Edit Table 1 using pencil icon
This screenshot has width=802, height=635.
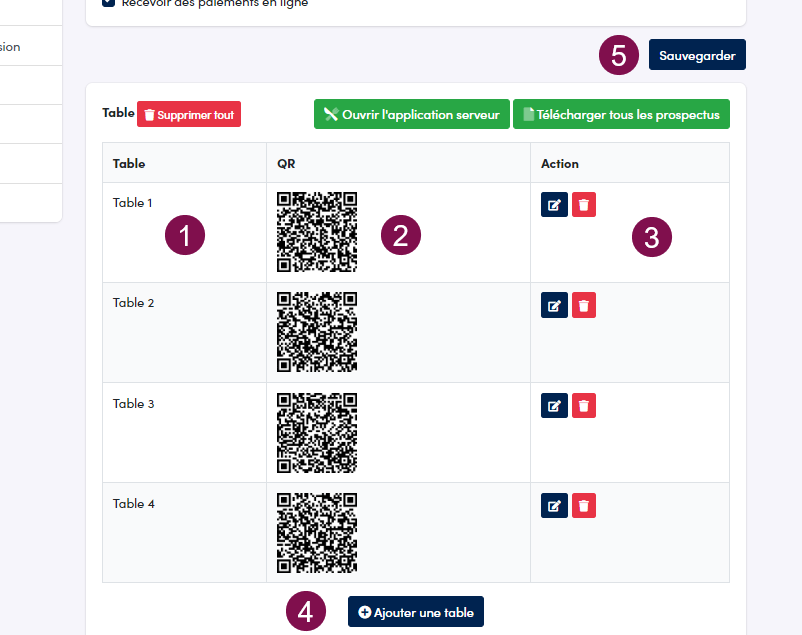point(554,205)
